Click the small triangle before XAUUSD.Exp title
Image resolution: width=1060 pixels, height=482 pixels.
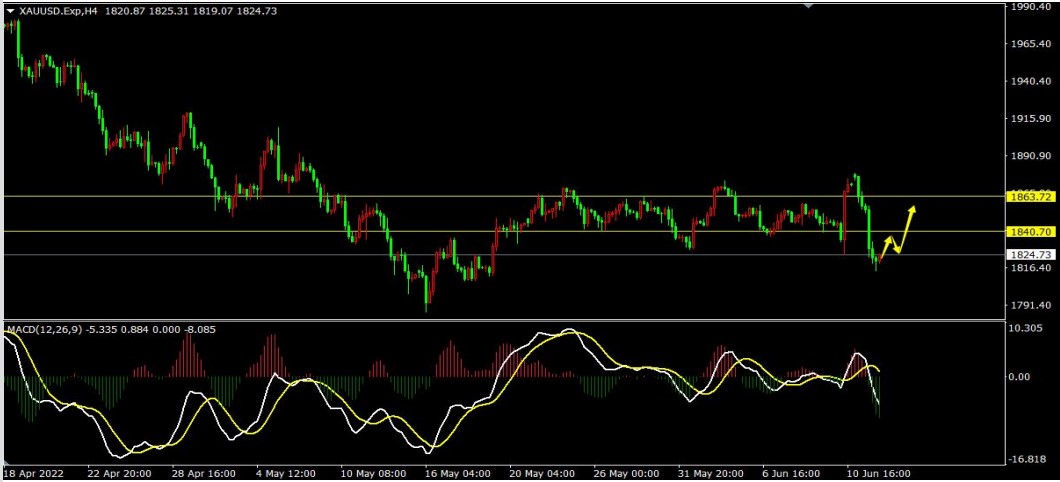click(x=11, y=11)
